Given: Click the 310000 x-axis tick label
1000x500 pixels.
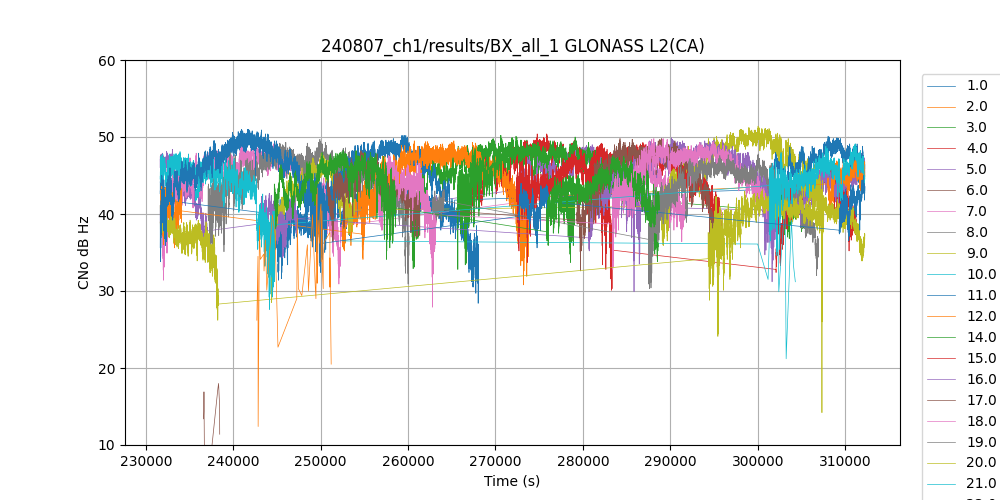Looking at the screenshot, I should pyautogui.click(x=845, y=465).
